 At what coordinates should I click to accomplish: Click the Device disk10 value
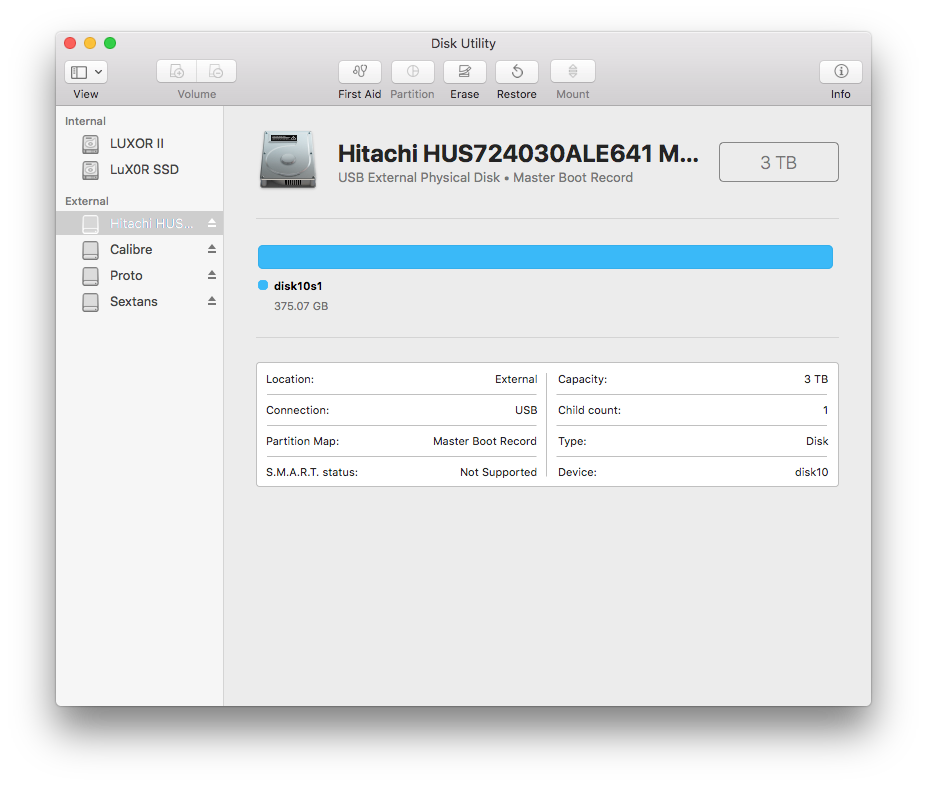[x=811, y=472]
